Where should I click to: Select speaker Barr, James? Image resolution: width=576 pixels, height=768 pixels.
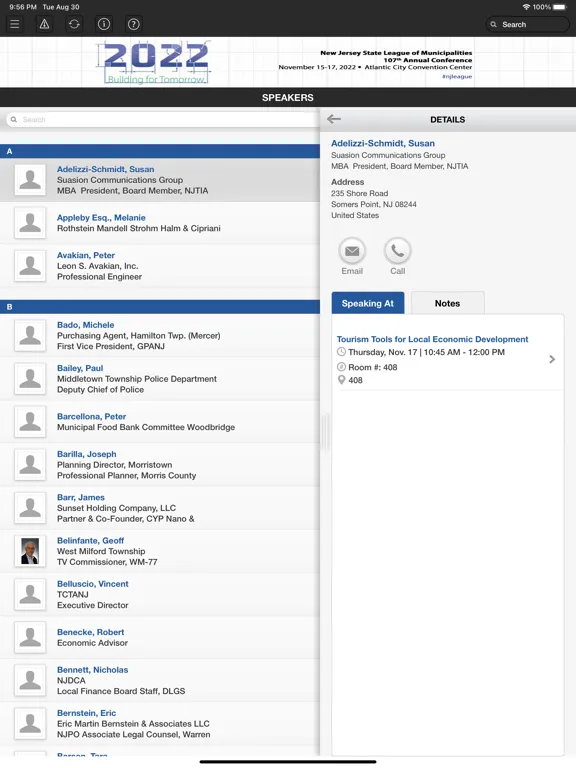tap(160, 508)
